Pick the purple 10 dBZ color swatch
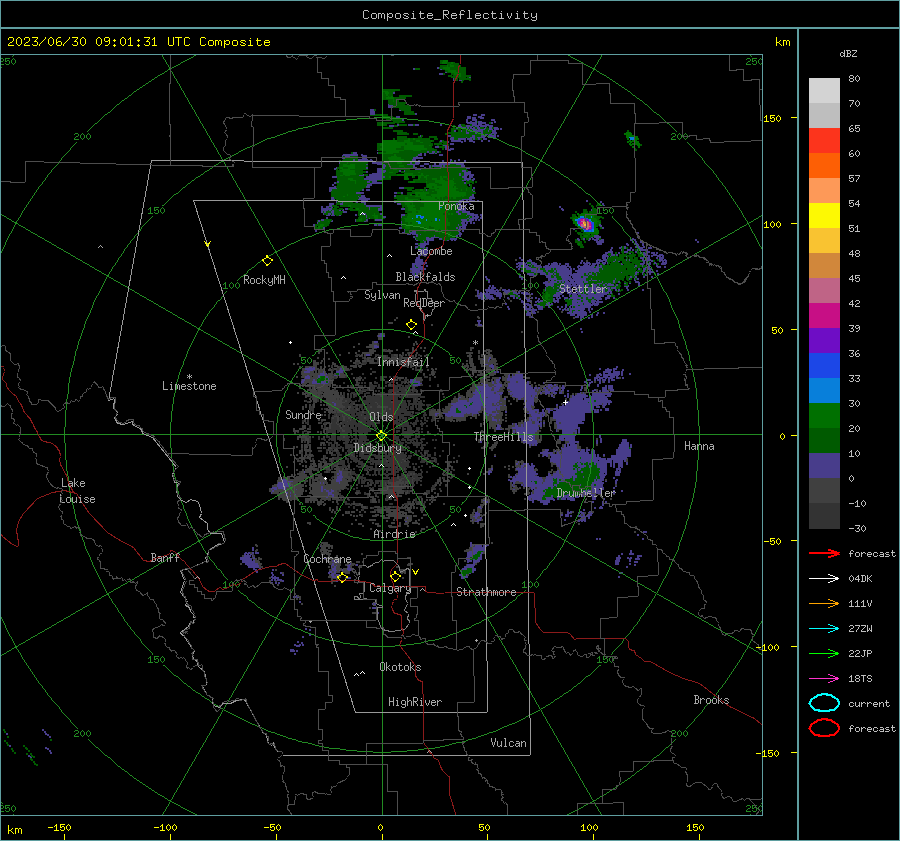The height and width of the screenshot is (841, 900). 824,466
